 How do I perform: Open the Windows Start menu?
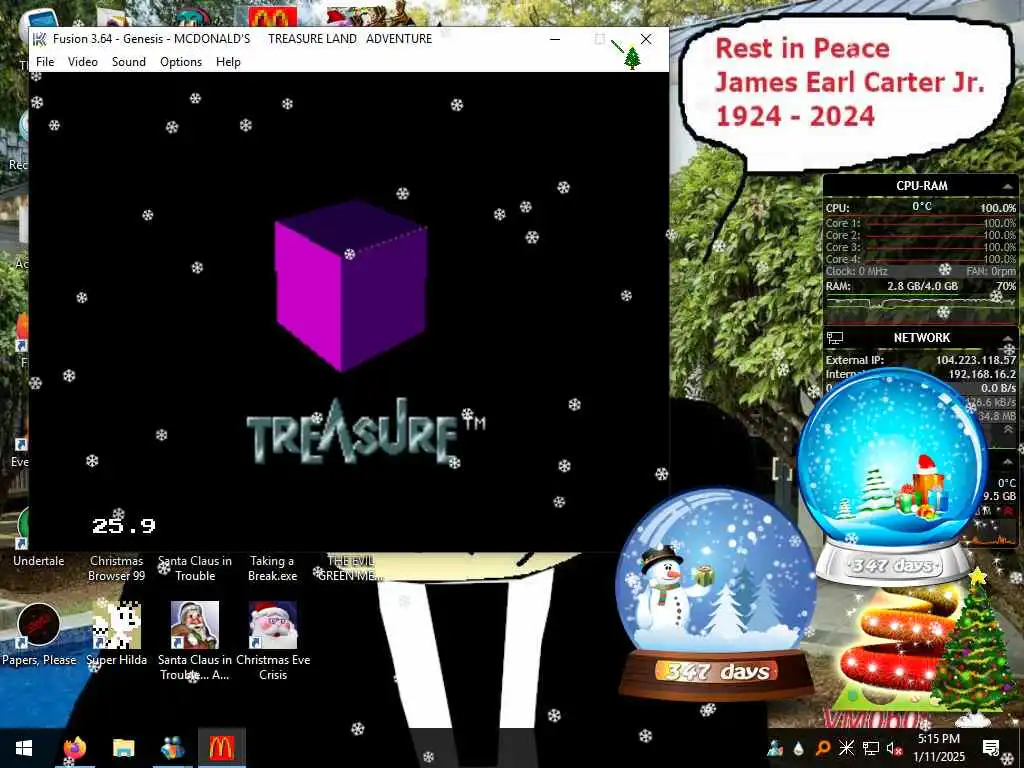[x=24, y=748]
